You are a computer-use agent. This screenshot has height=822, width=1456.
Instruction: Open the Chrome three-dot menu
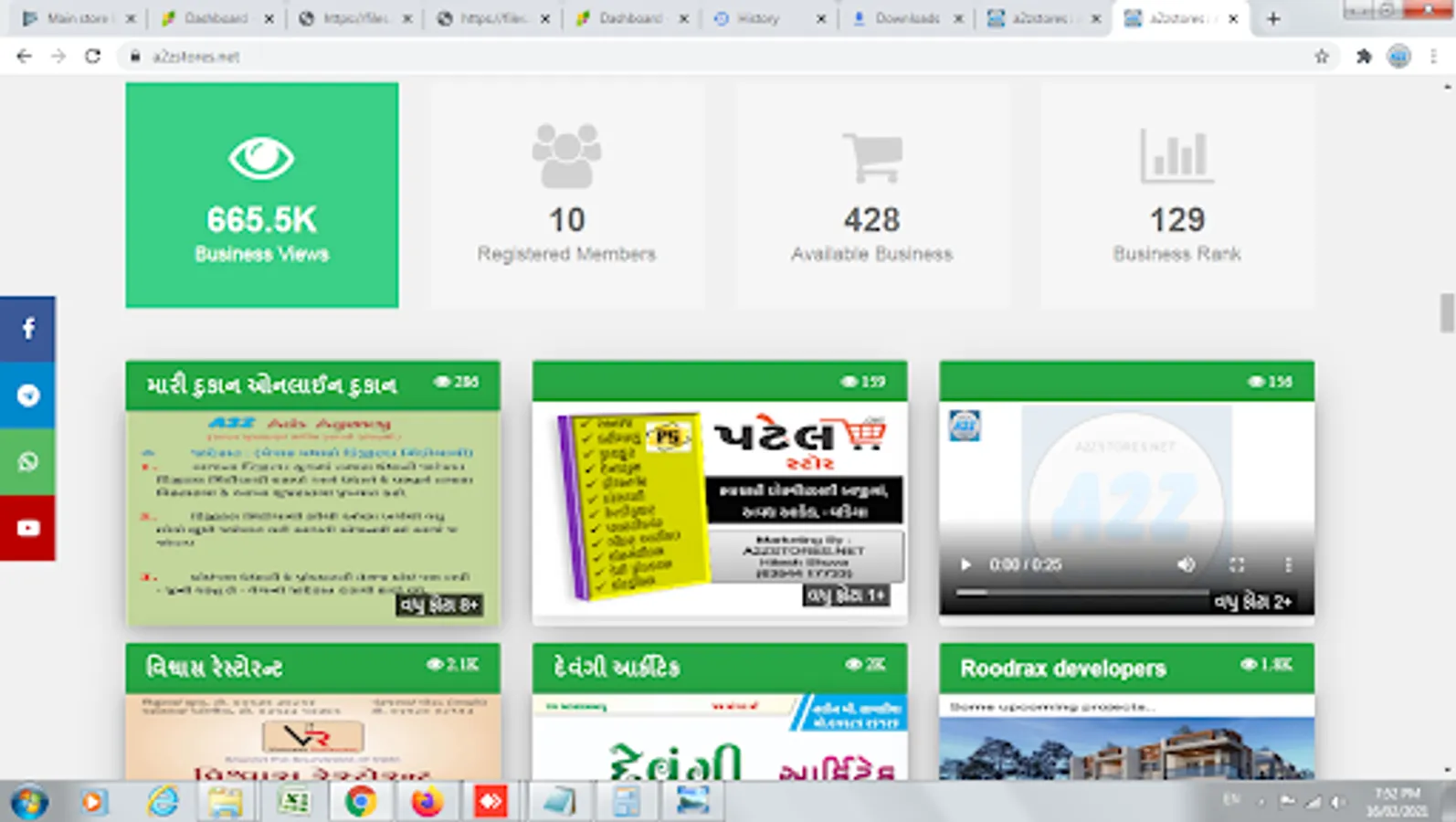[1433, 57]
